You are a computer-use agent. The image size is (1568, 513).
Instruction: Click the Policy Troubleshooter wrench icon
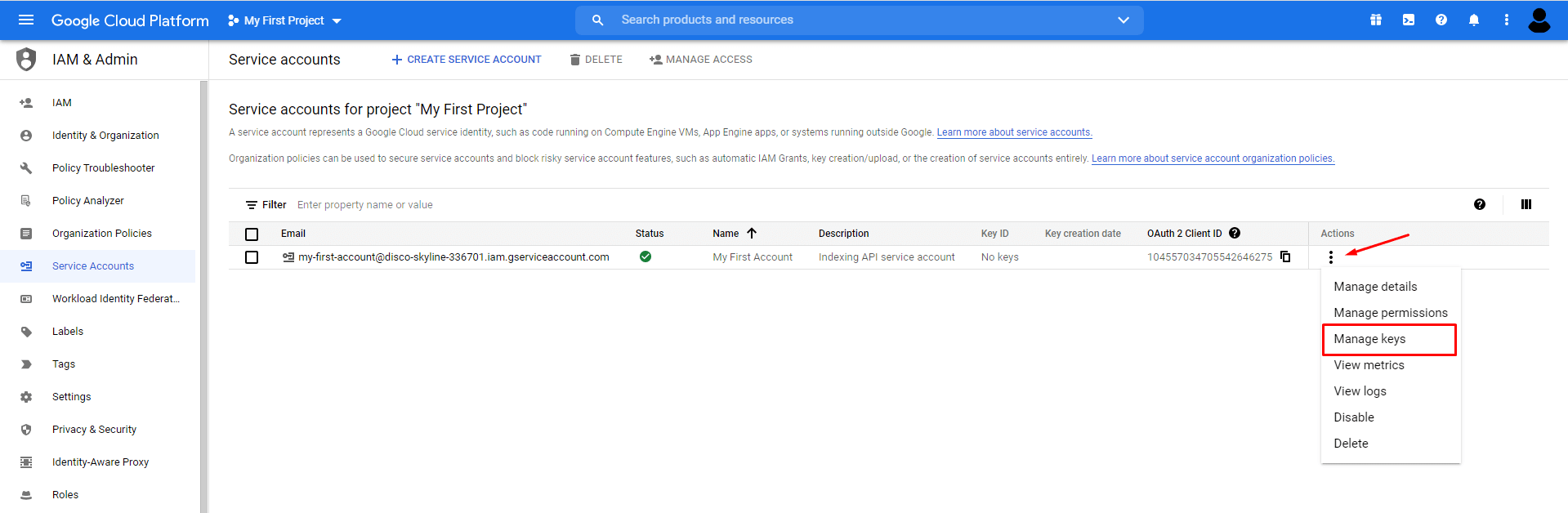pyautogui.click(x=26, y=168)
